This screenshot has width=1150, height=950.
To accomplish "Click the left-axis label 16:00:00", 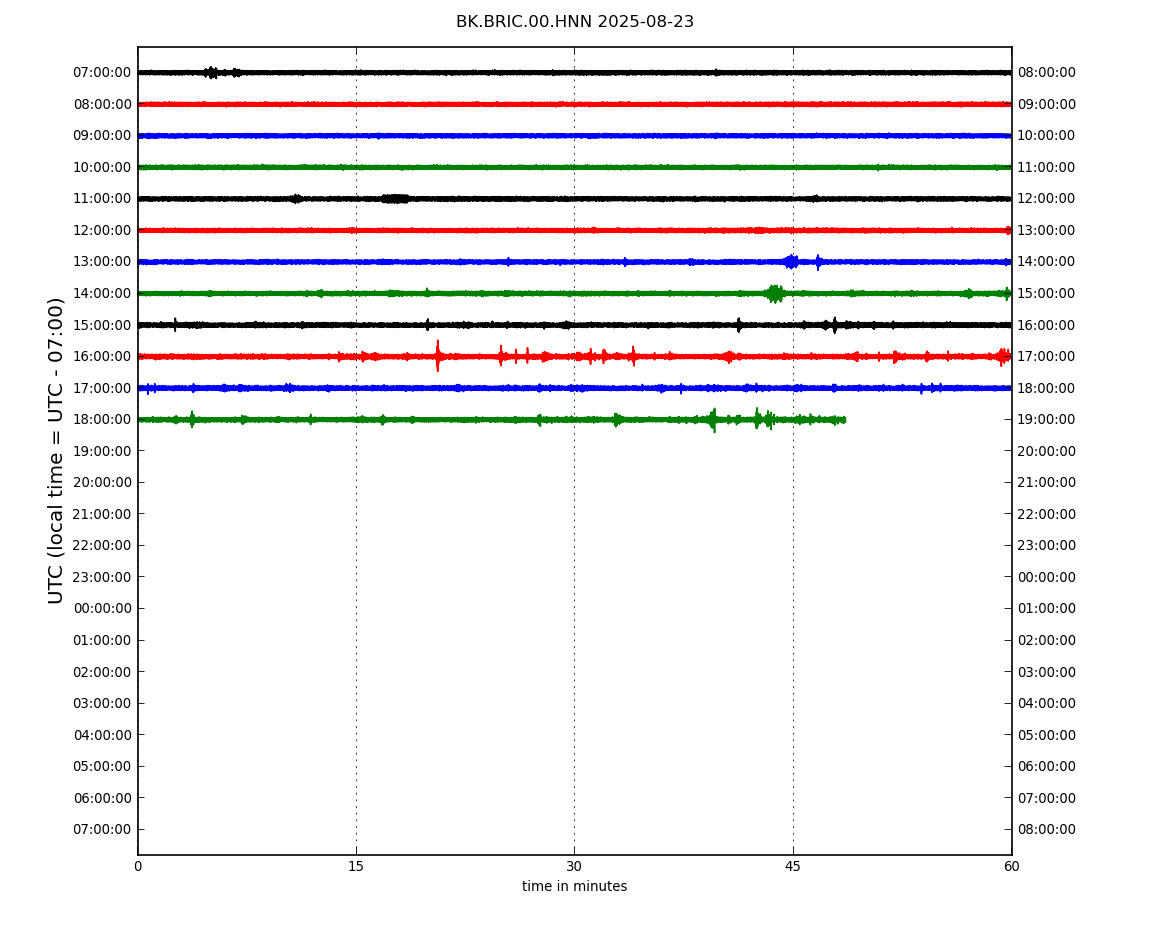I will [102, 357].
